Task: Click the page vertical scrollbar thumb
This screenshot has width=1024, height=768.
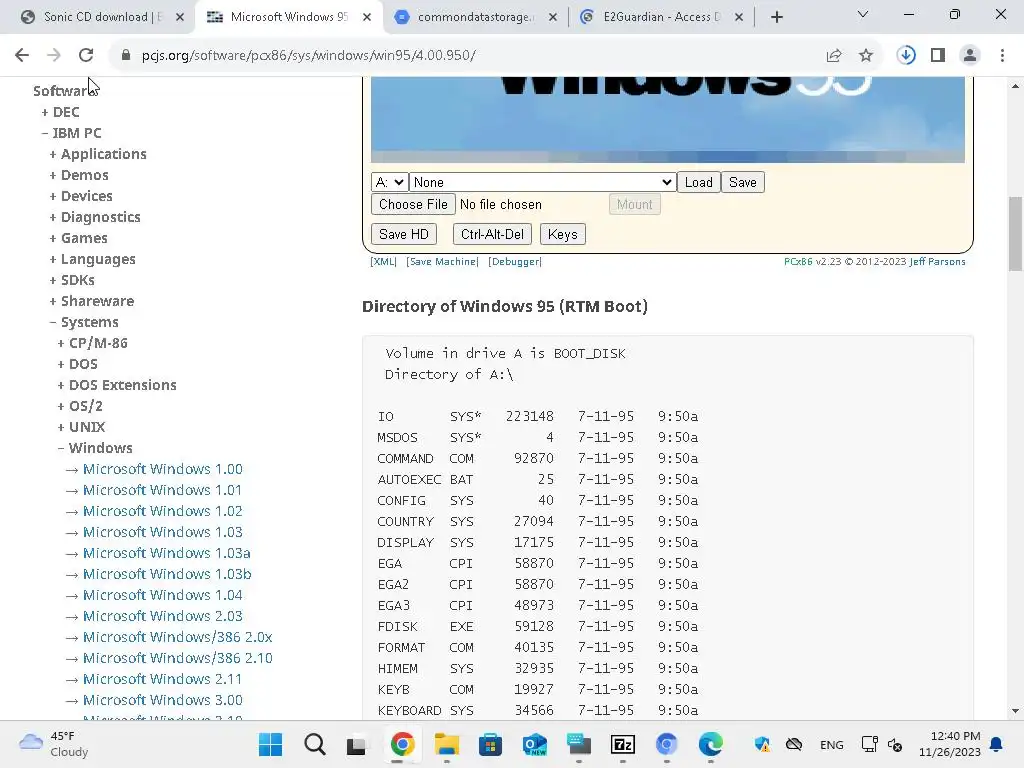Action: pos(1015,233)
